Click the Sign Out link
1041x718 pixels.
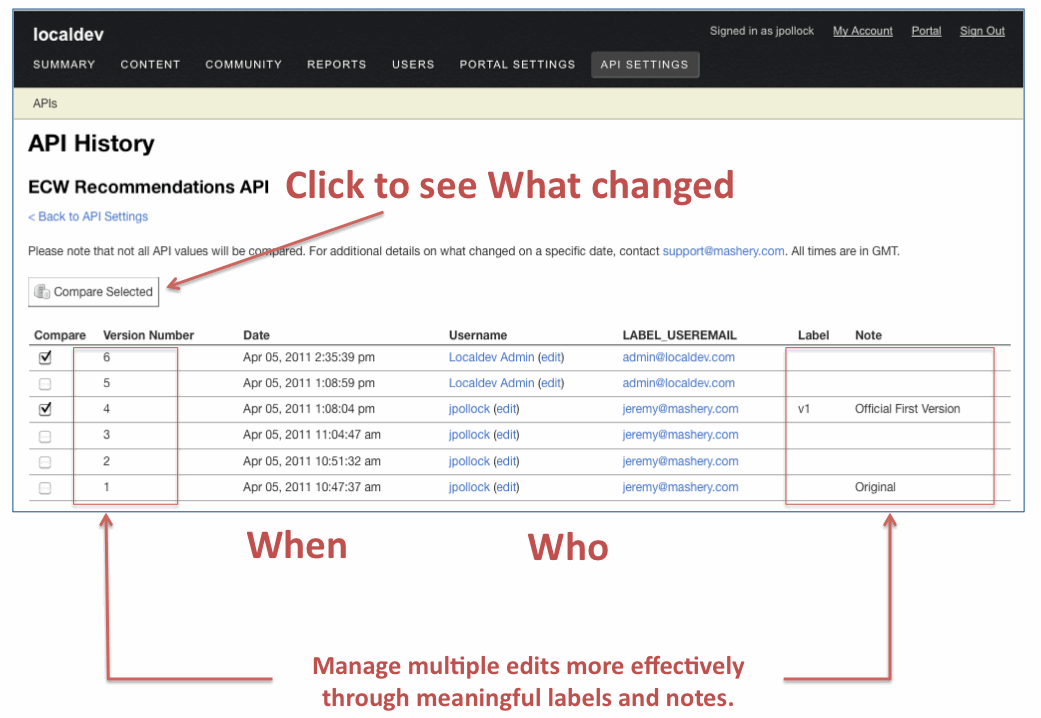click(x=982, y=31)
